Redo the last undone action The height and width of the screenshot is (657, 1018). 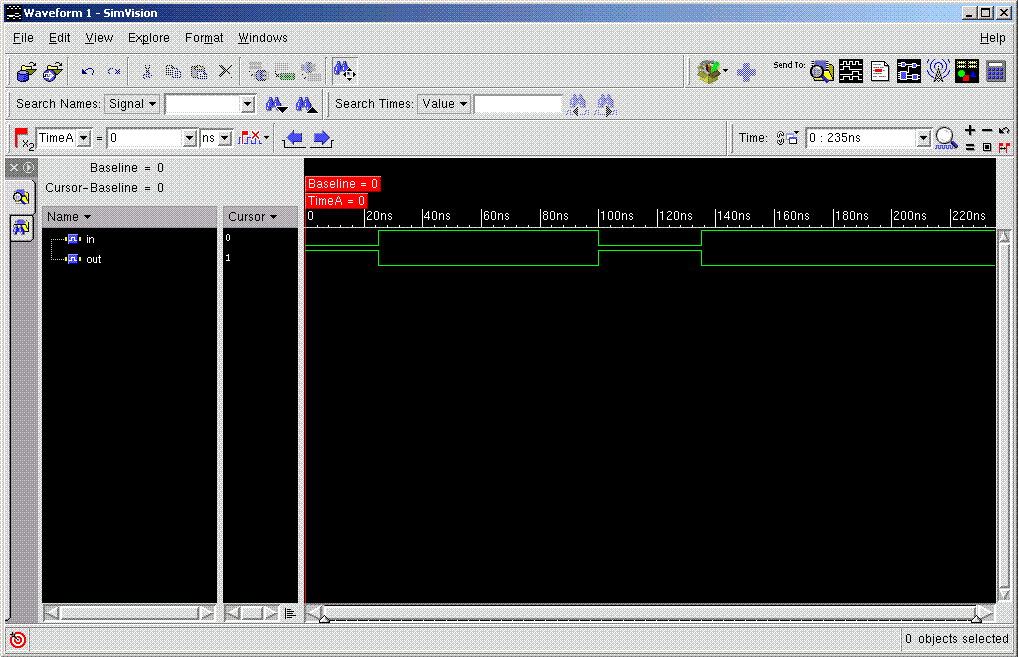(114, 71)
